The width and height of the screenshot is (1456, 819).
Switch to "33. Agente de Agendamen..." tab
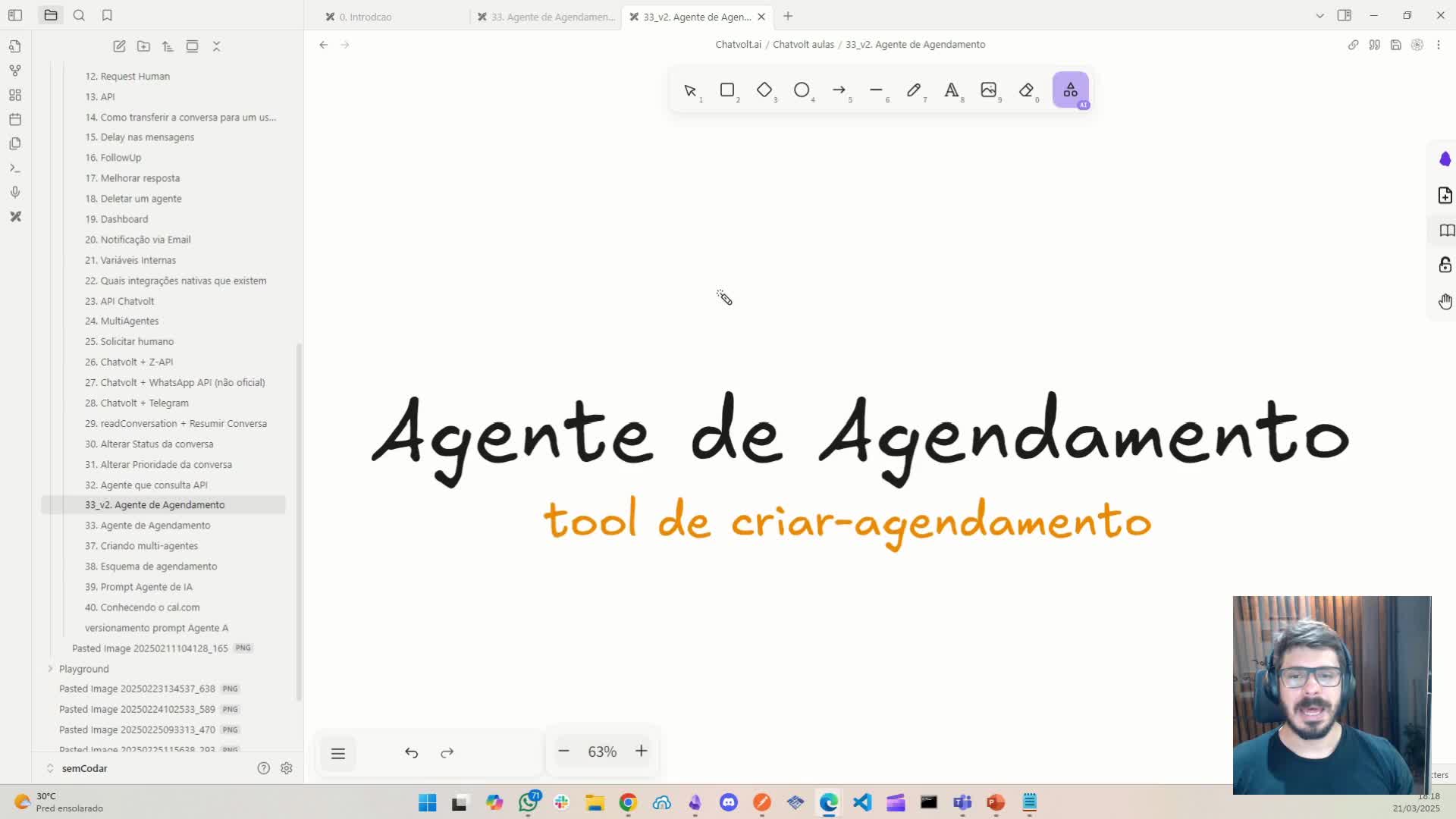[x=551, y=16]
